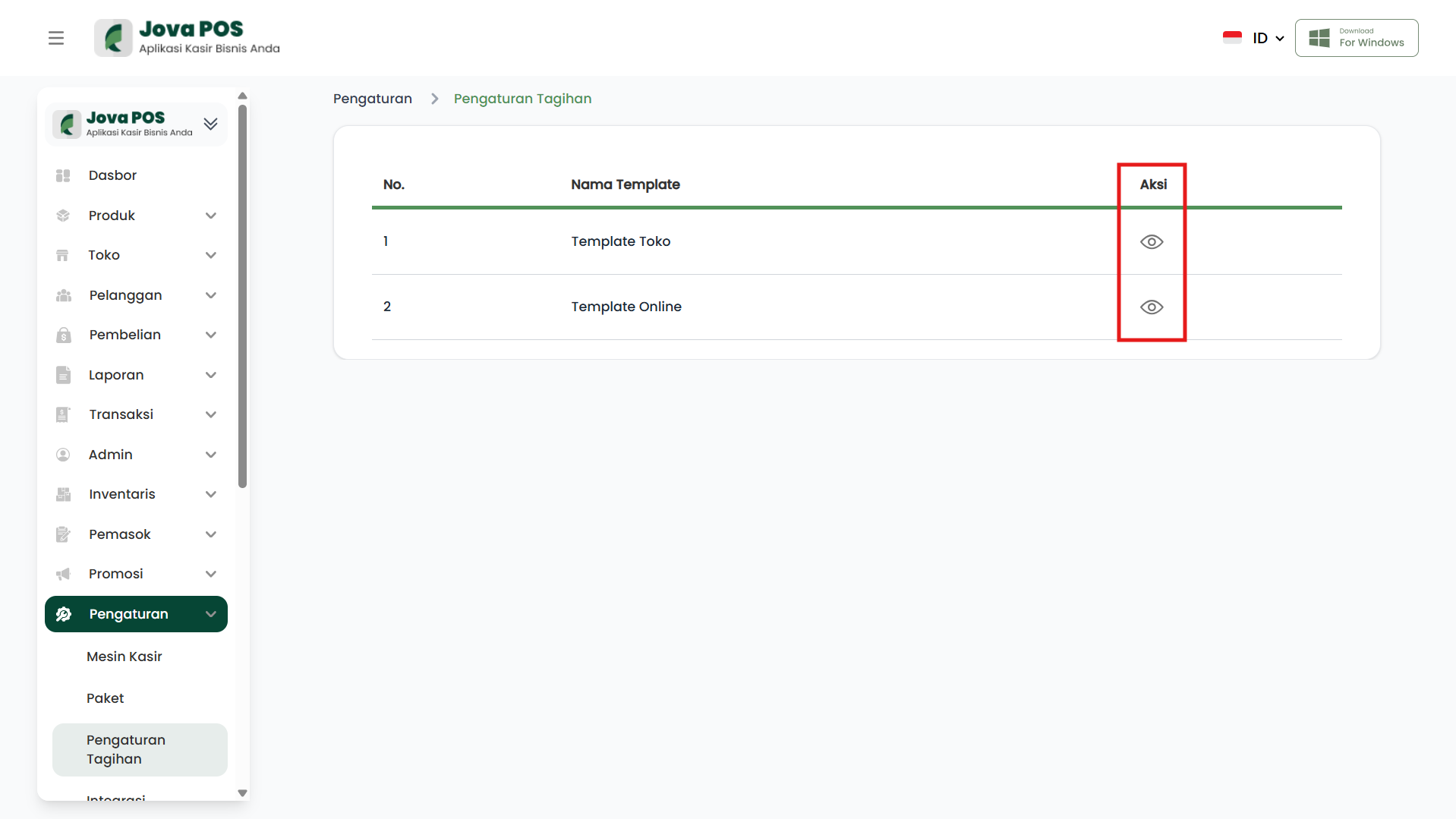Click the Pelanggan customers icon
The width and height of the screenshot is (1456, 819).
coord(64,295)
